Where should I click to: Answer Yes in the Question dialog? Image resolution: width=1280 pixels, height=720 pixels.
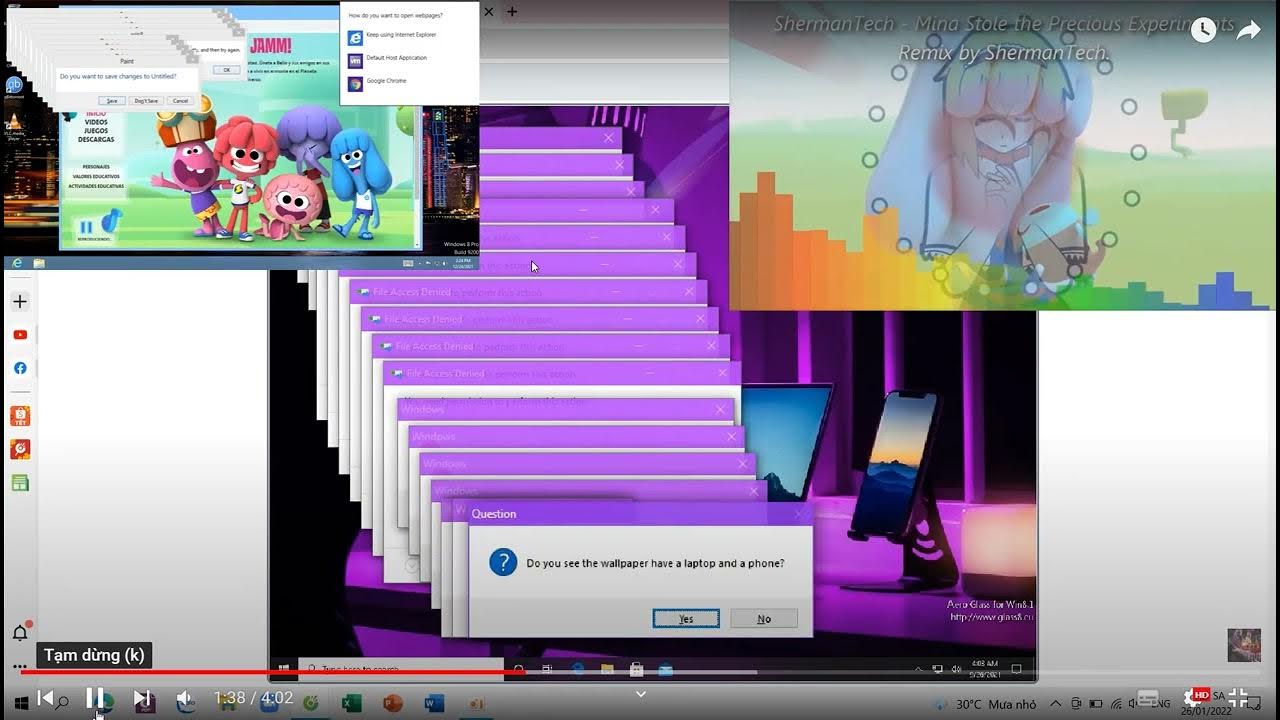click(x=686, y=619)
